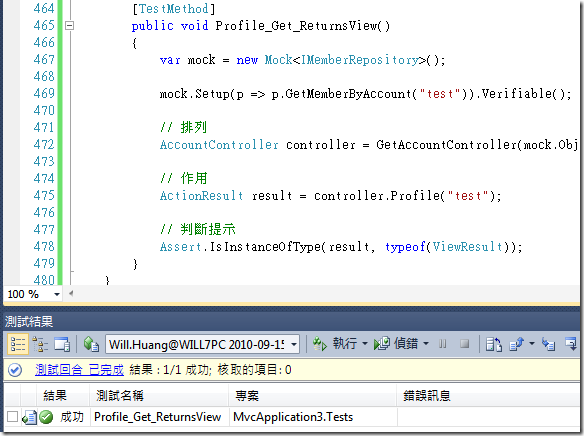Click the grouped tree view icon in test results toolbar
Image resolution: width=584 pixels, height=436 pixels.
pos(40,344)
